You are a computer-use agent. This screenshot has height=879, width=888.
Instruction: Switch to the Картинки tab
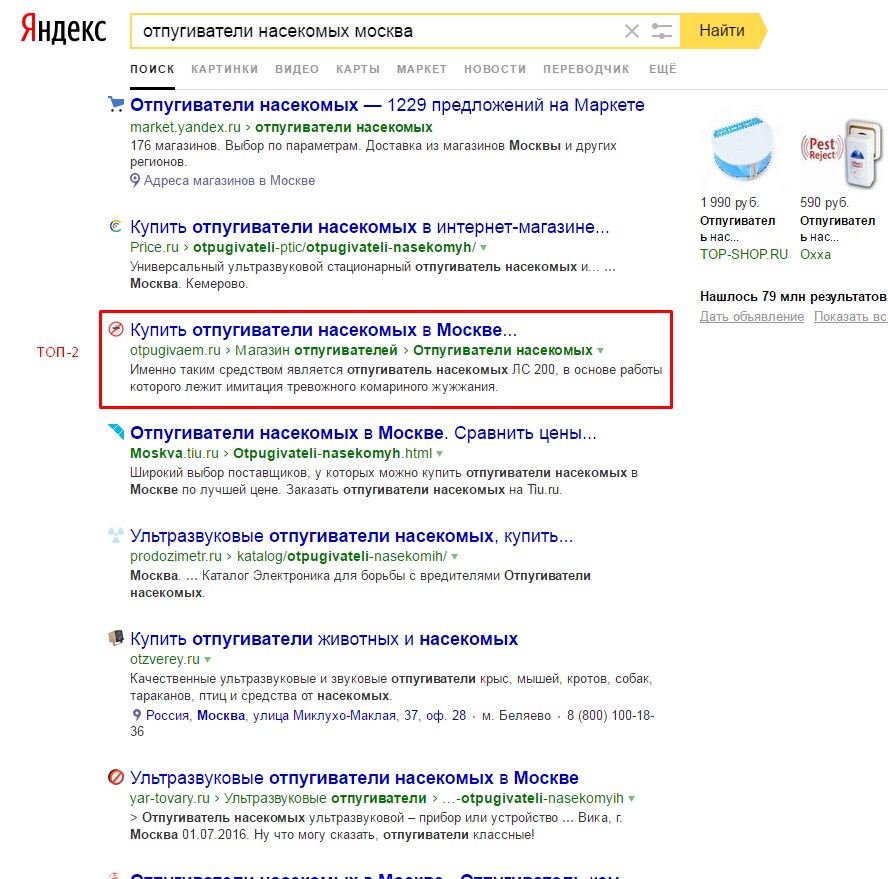(224, 69)
